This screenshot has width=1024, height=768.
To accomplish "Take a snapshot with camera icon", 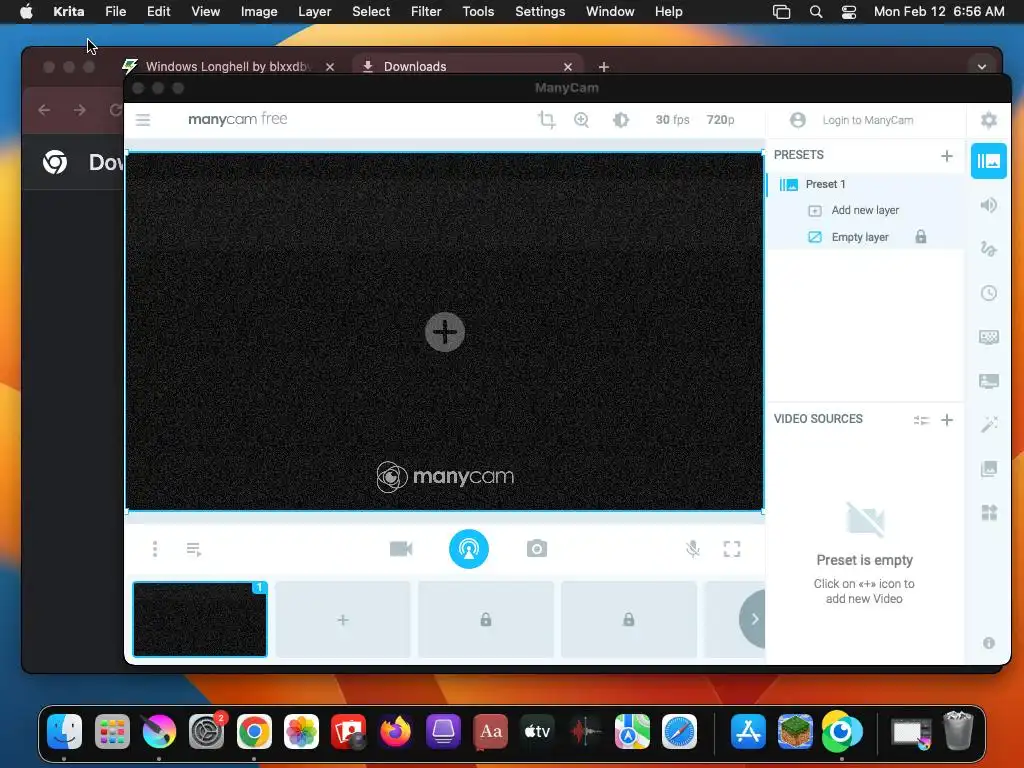I will pyautogui.click(x=537, y=549).
